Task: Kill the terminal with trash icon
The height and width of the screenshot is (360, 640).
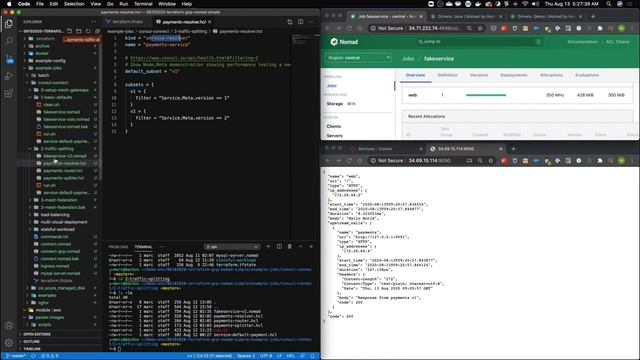Action: (x=290, y=247)
